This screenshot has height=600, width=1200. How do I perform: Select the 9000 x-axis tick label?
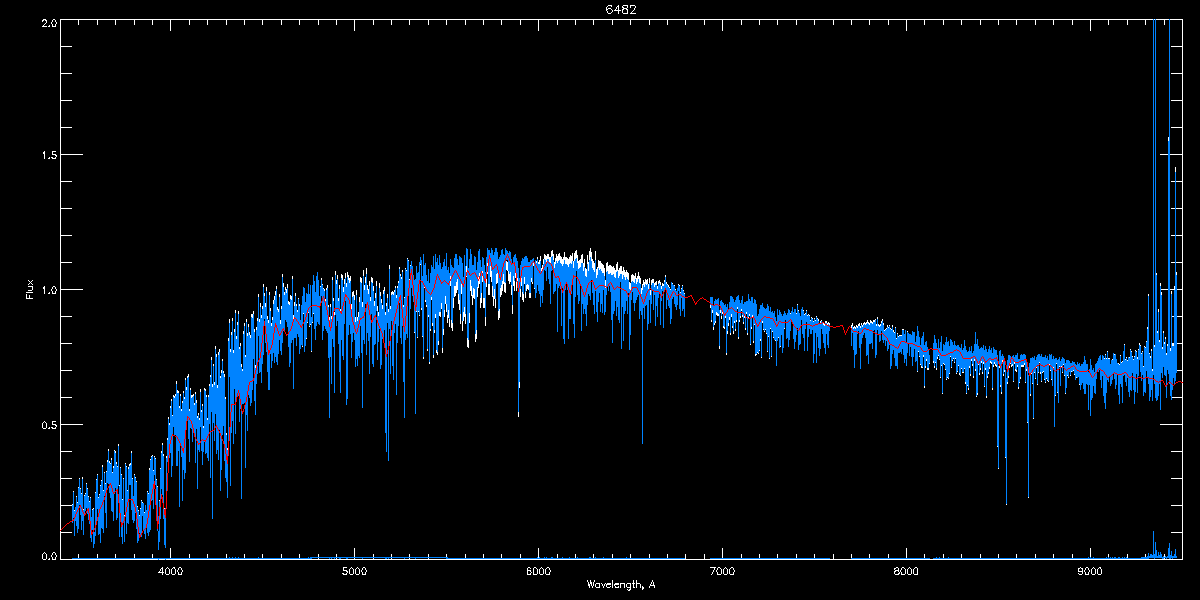tap(1090, 572)
